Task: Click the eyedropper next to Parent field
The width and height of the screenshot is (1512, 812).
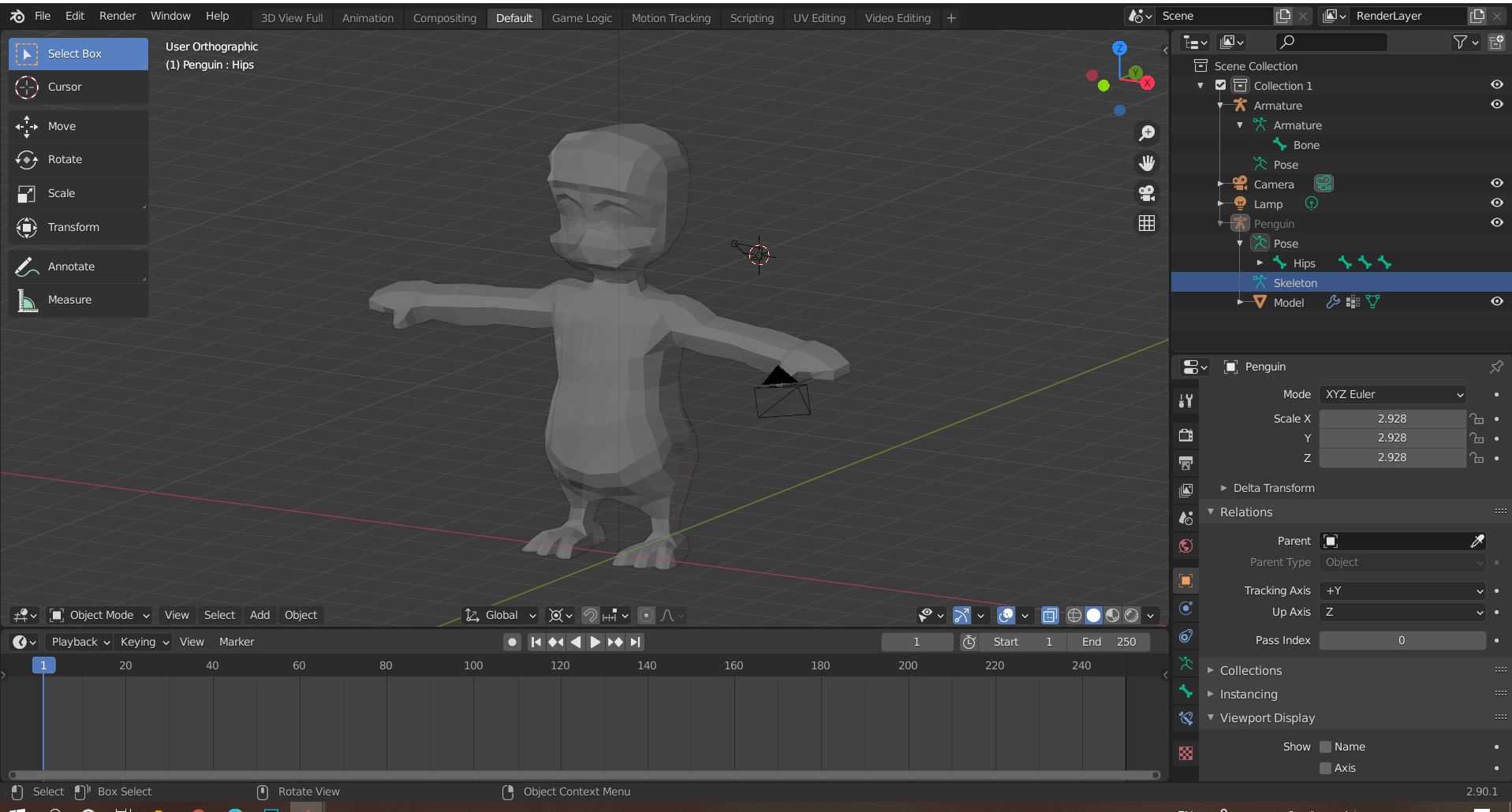Action: coord(1477,541)
